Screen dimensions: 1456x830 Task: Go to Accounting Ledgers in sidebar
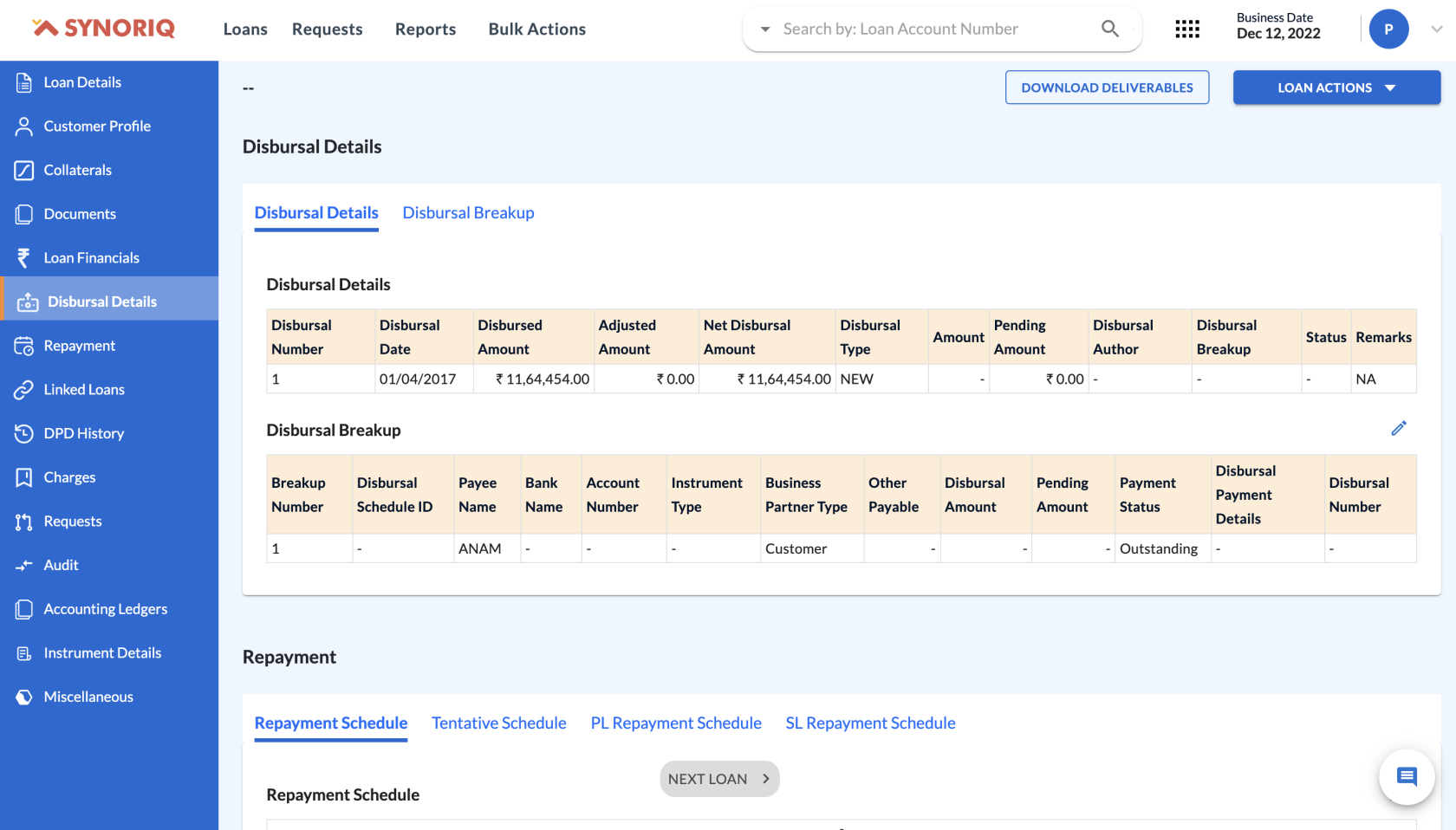click(106, 609)
